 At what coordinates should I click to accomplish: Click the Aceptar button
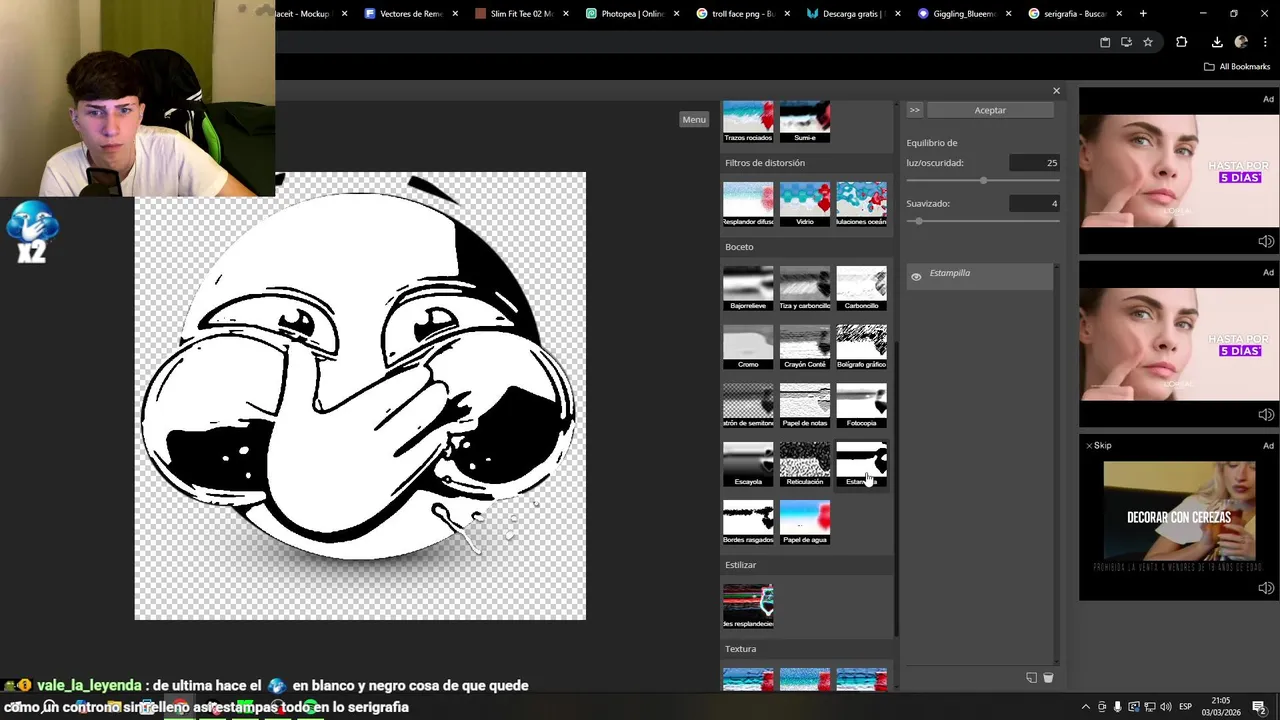pyautogui.click(x=990, y=110)
